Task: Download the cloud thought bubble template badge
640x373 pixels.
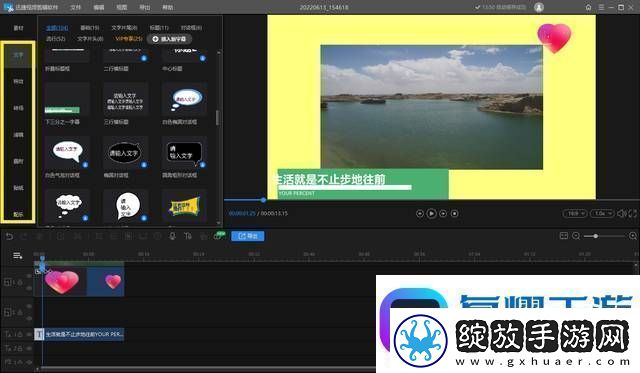Action: [x=85, y=218]
